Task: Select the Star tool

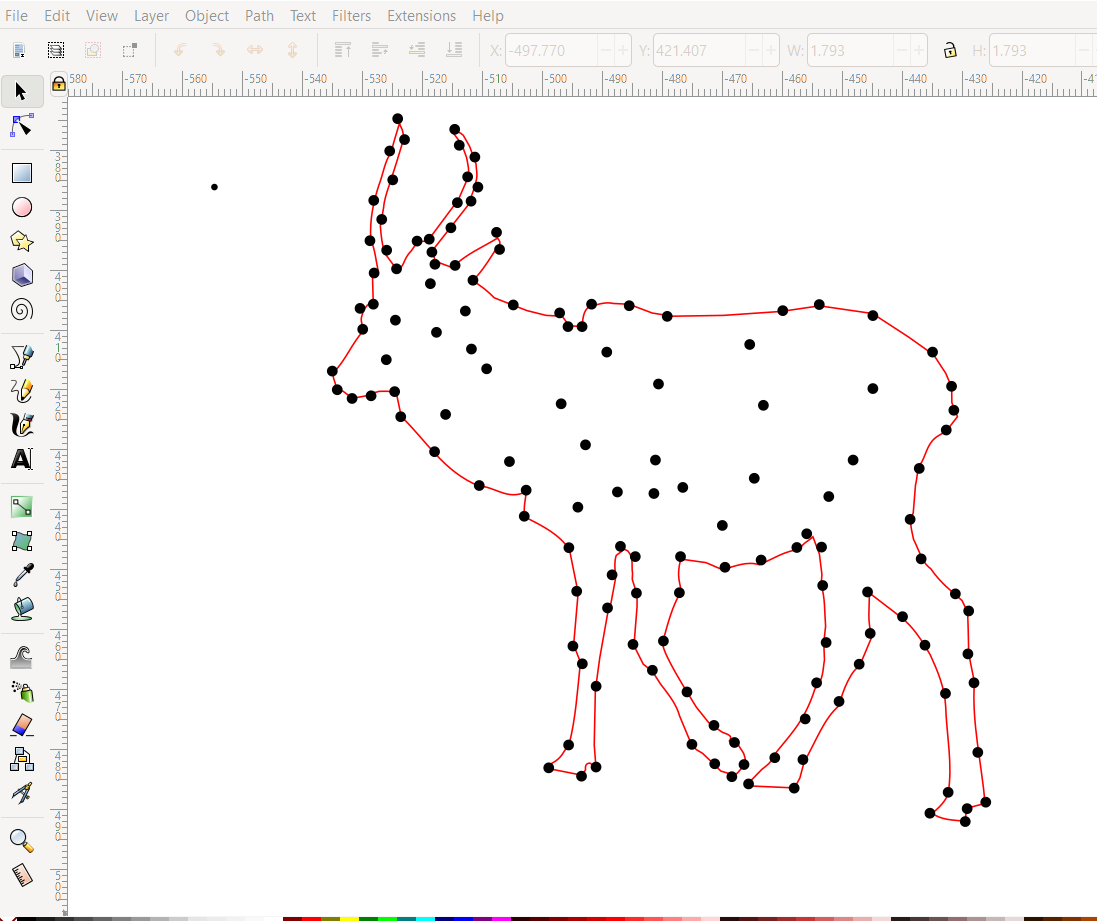Action: point(21,240)
